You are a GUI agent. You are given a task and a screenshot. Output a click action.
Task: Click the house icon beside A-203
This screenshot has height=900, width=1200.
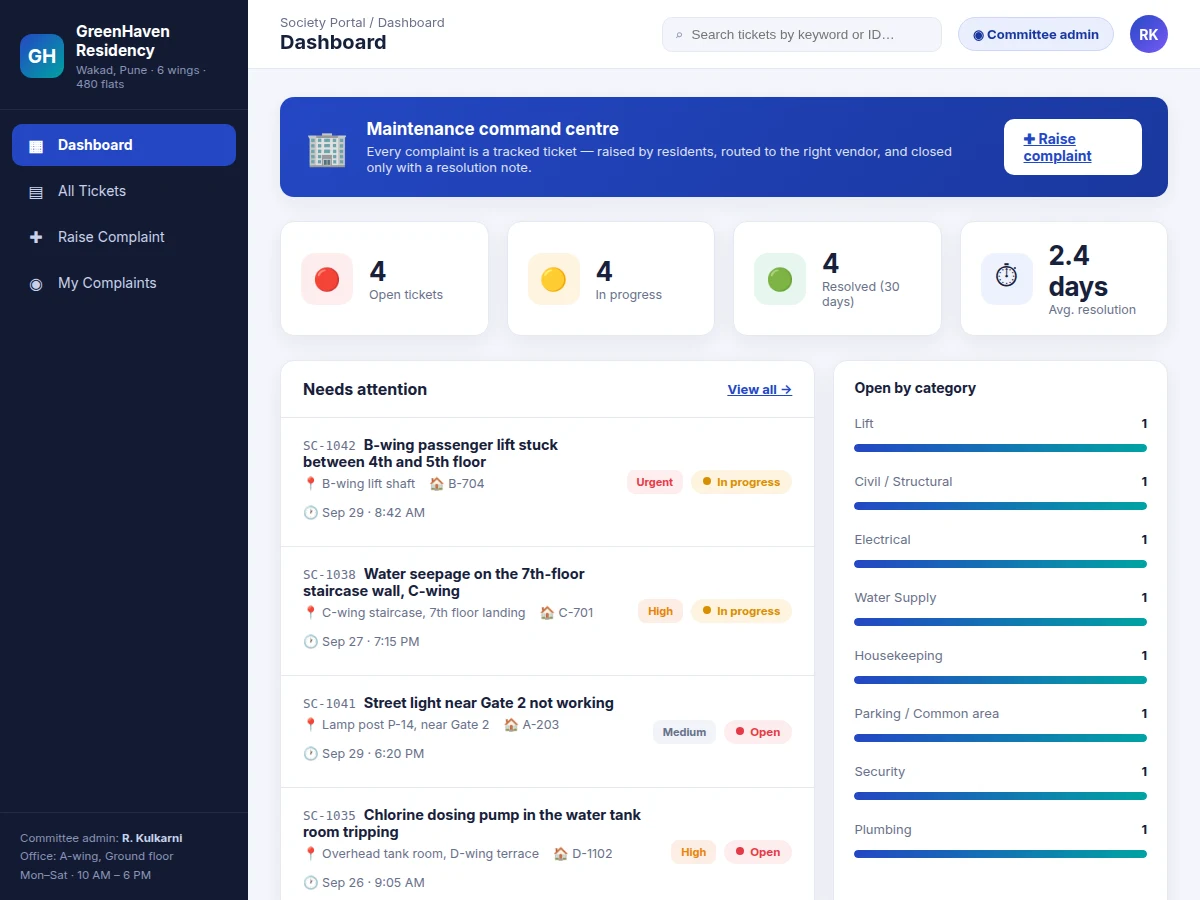pyautogui.click(x=511, y=725)
